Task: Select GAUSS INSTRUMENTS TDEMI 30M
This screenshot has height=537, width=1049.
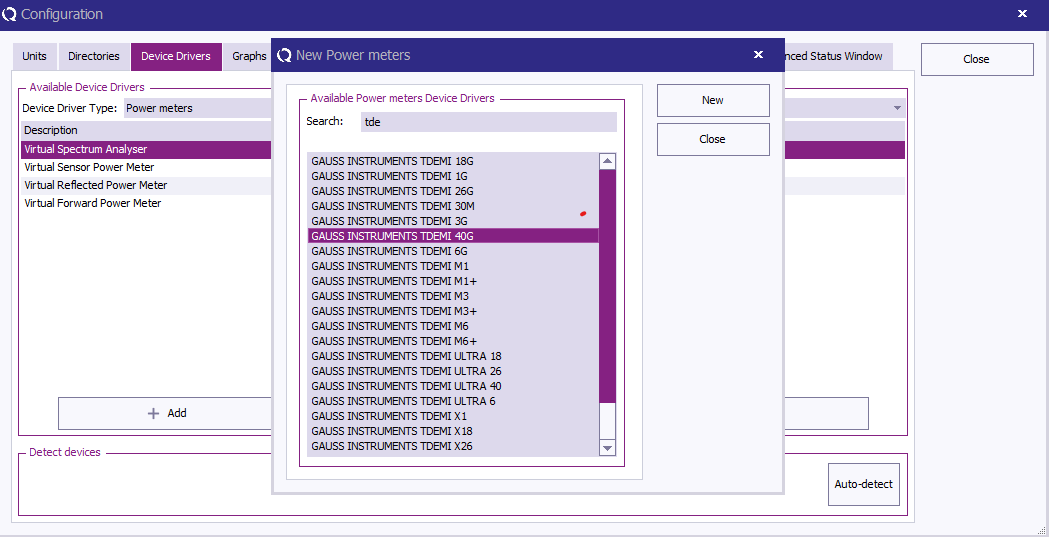Action: tap(453, 206)
